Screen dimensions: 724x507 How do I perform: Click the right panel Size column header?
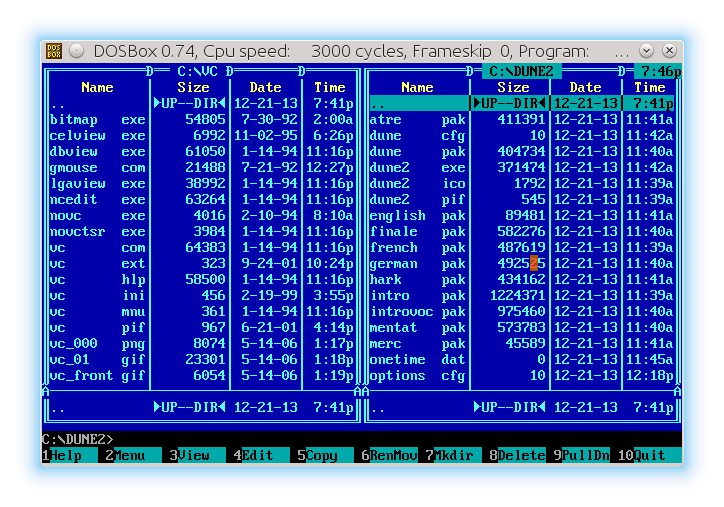(x=513, y=87)
